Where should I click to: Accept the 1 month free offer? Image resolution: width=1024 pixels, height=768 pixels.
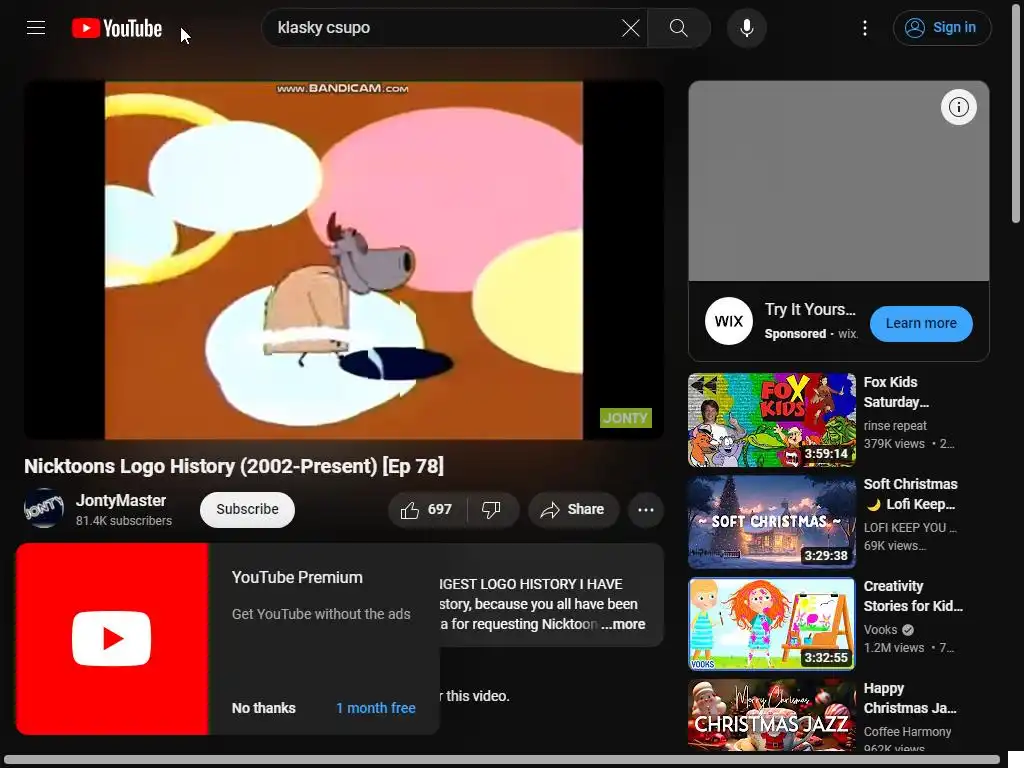(x=376, y=708)
